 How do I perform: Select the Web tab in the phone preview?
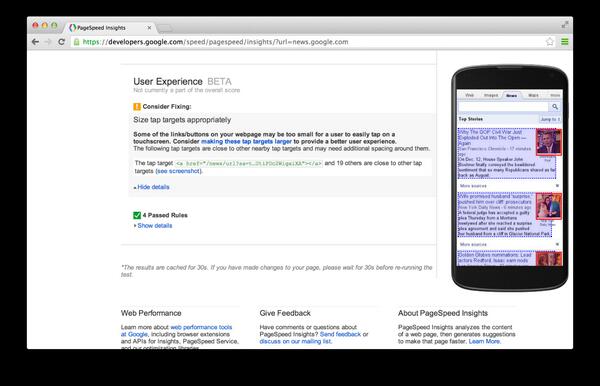click(470, 95)
